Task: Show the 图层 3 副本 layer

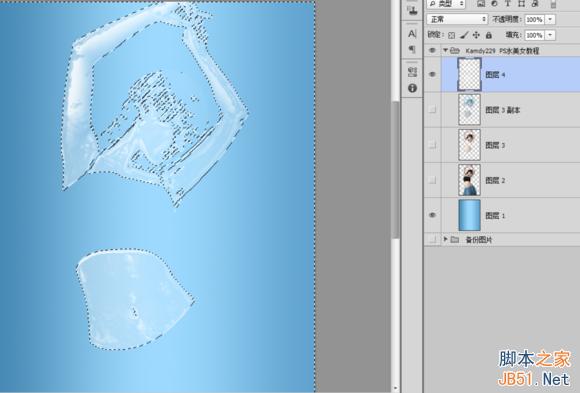Action: (432, 110)
